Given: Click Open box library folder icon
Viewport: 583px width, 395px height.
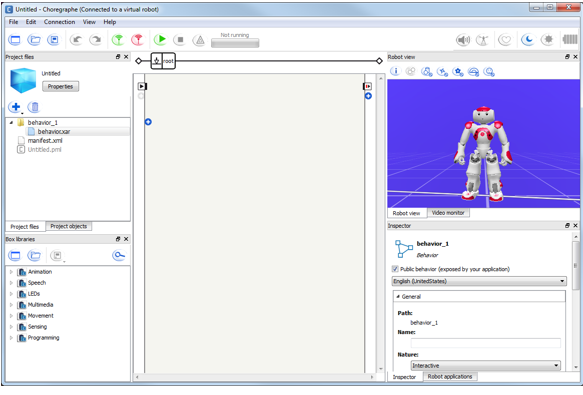Looking at the screenshot, I should [34, 256].
